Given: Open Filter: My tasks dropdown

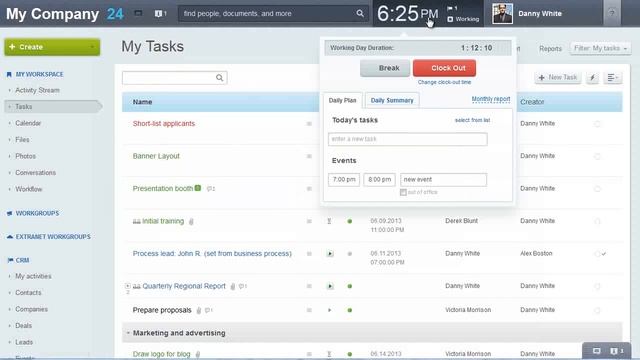Looking at the screenshot, I should tap(600, 48).
